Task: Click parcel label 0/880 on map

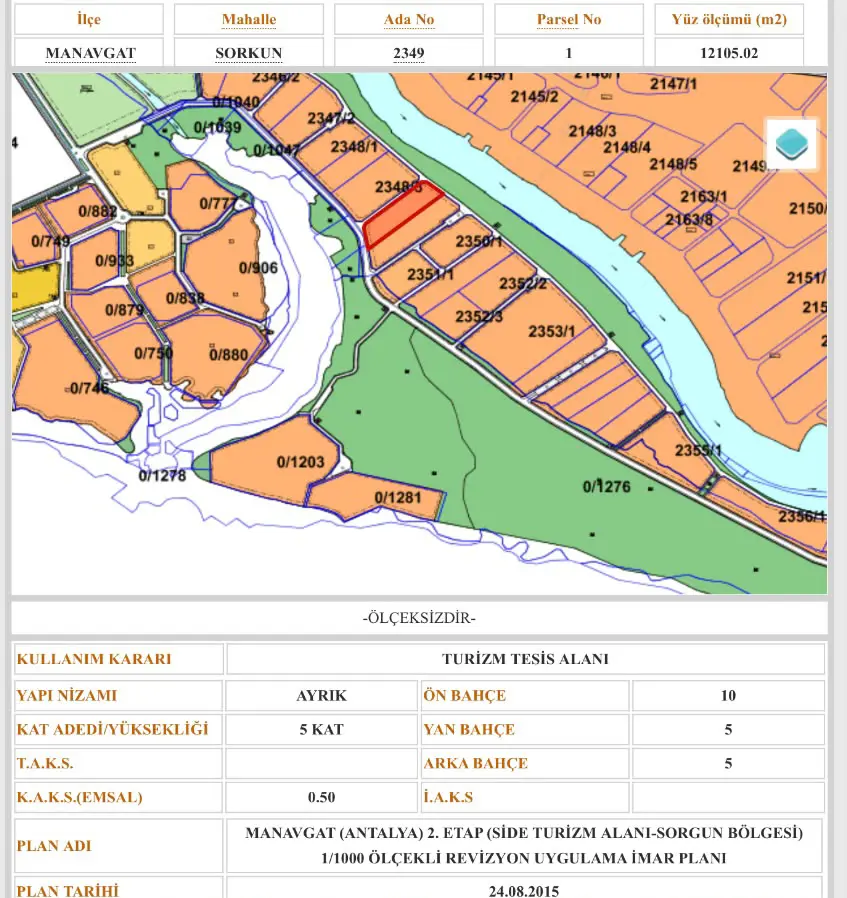Action: click(229, 355)
